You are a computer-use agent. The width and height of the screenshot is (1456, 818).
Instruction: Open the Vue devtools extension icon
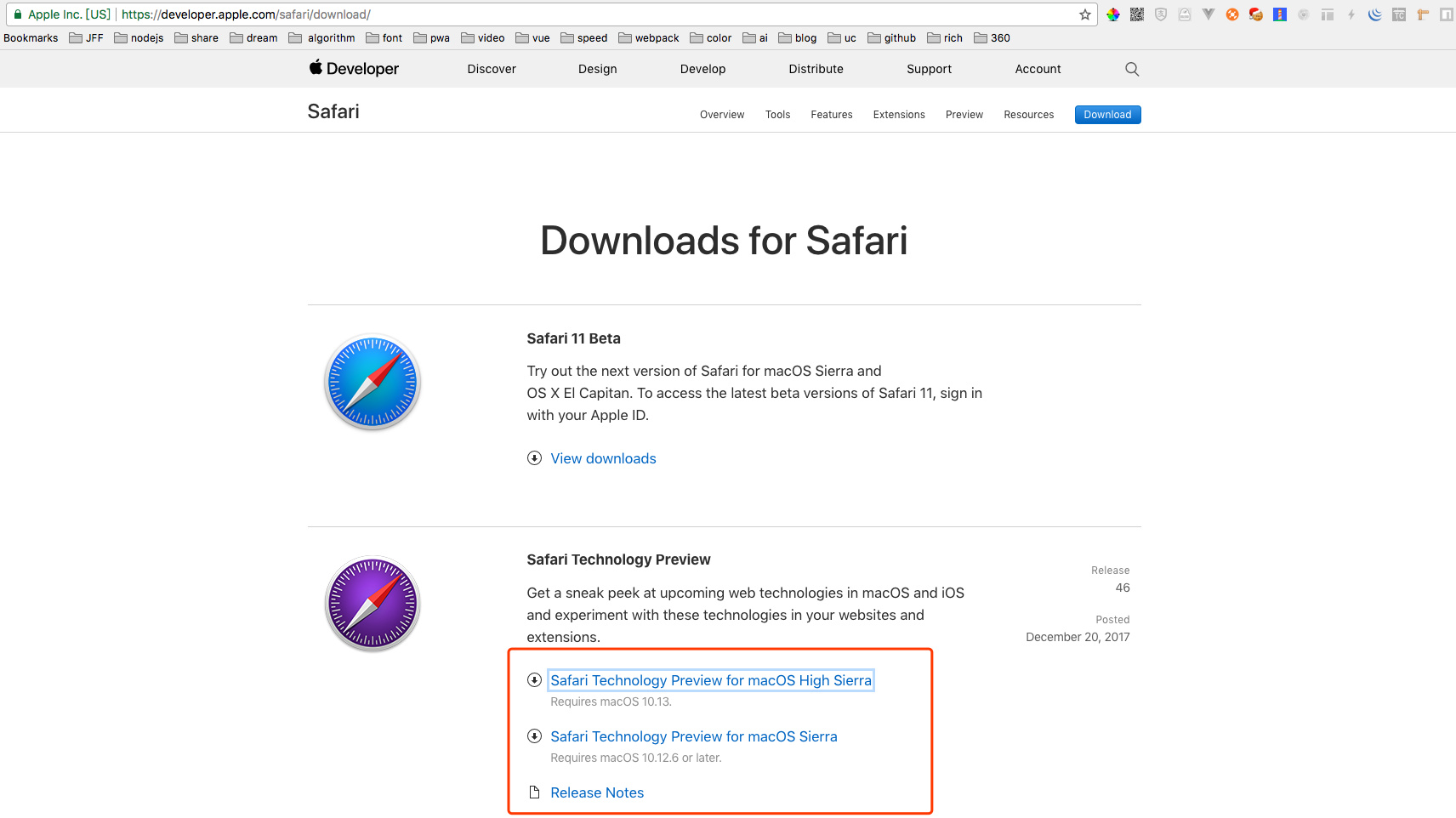pyautogui.click(x=1209, y=14)
